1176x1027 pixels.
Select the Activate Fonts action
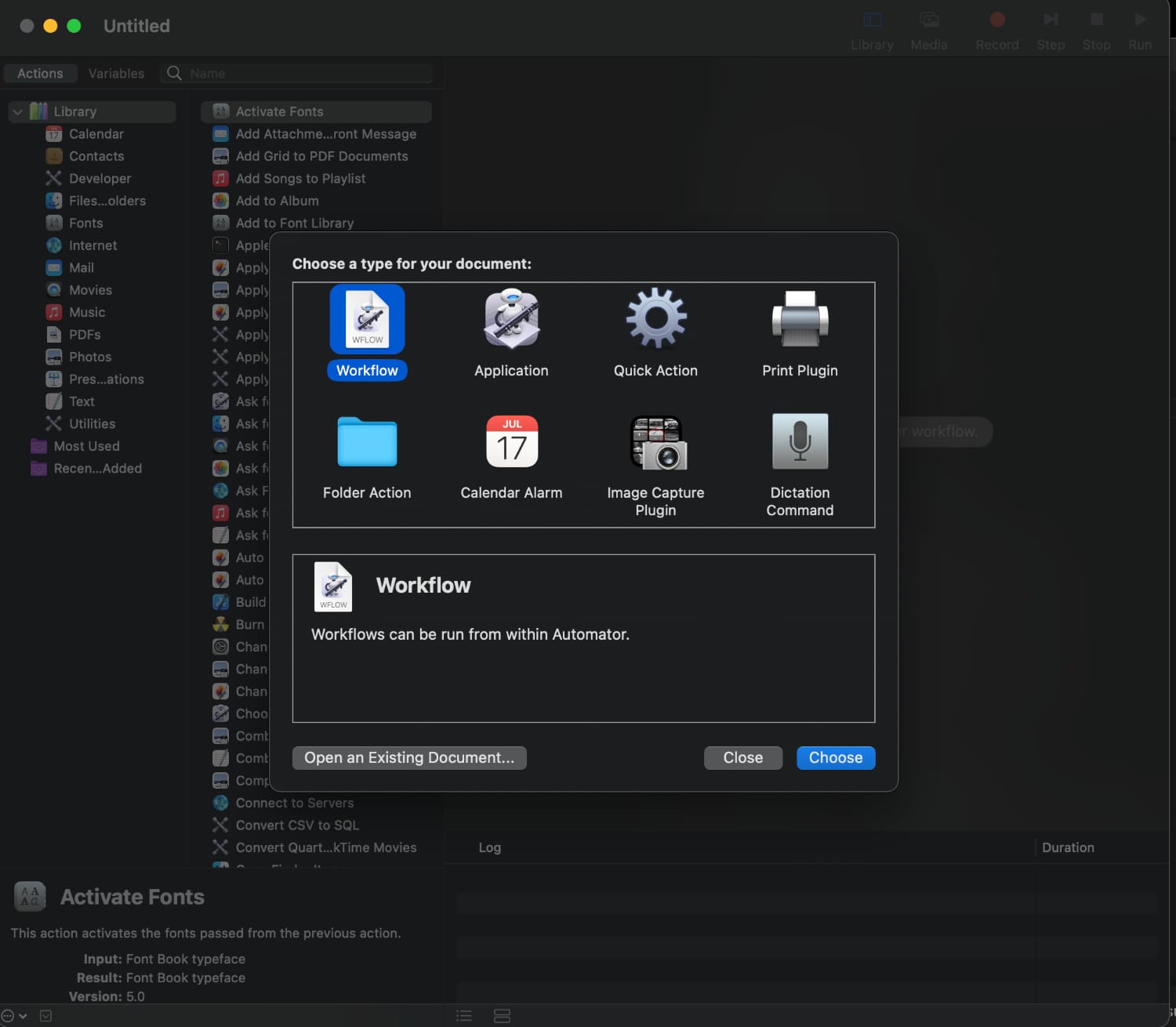(x=317, y=112)
